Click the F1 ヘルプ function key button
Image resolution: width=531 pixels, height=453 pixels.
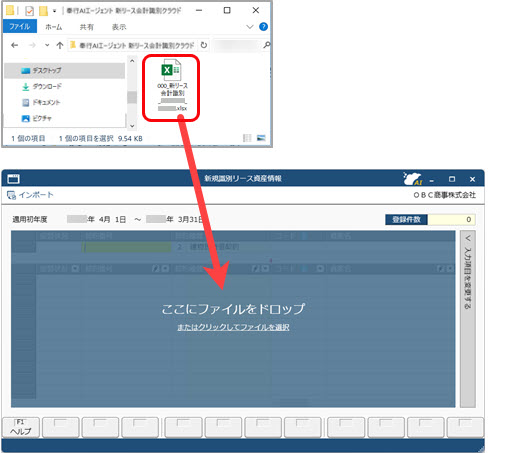click(21, 427)
